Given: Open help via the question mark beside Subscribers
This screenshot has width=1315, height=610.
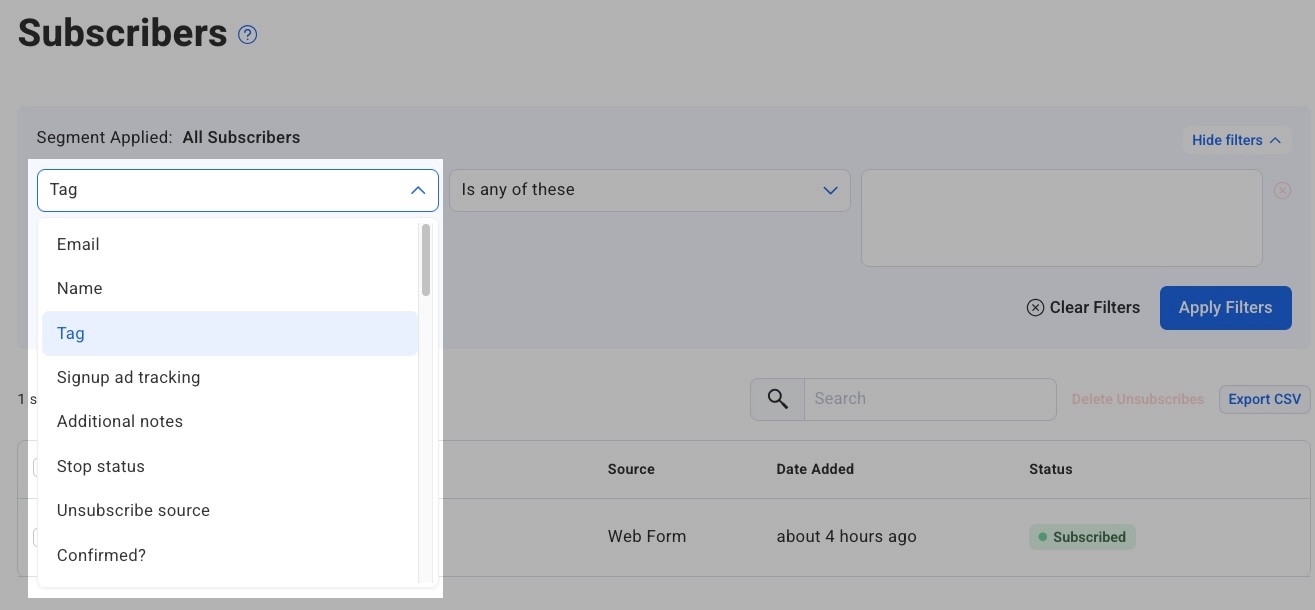Looking at the screenshot, I should (x=247, y=34).
